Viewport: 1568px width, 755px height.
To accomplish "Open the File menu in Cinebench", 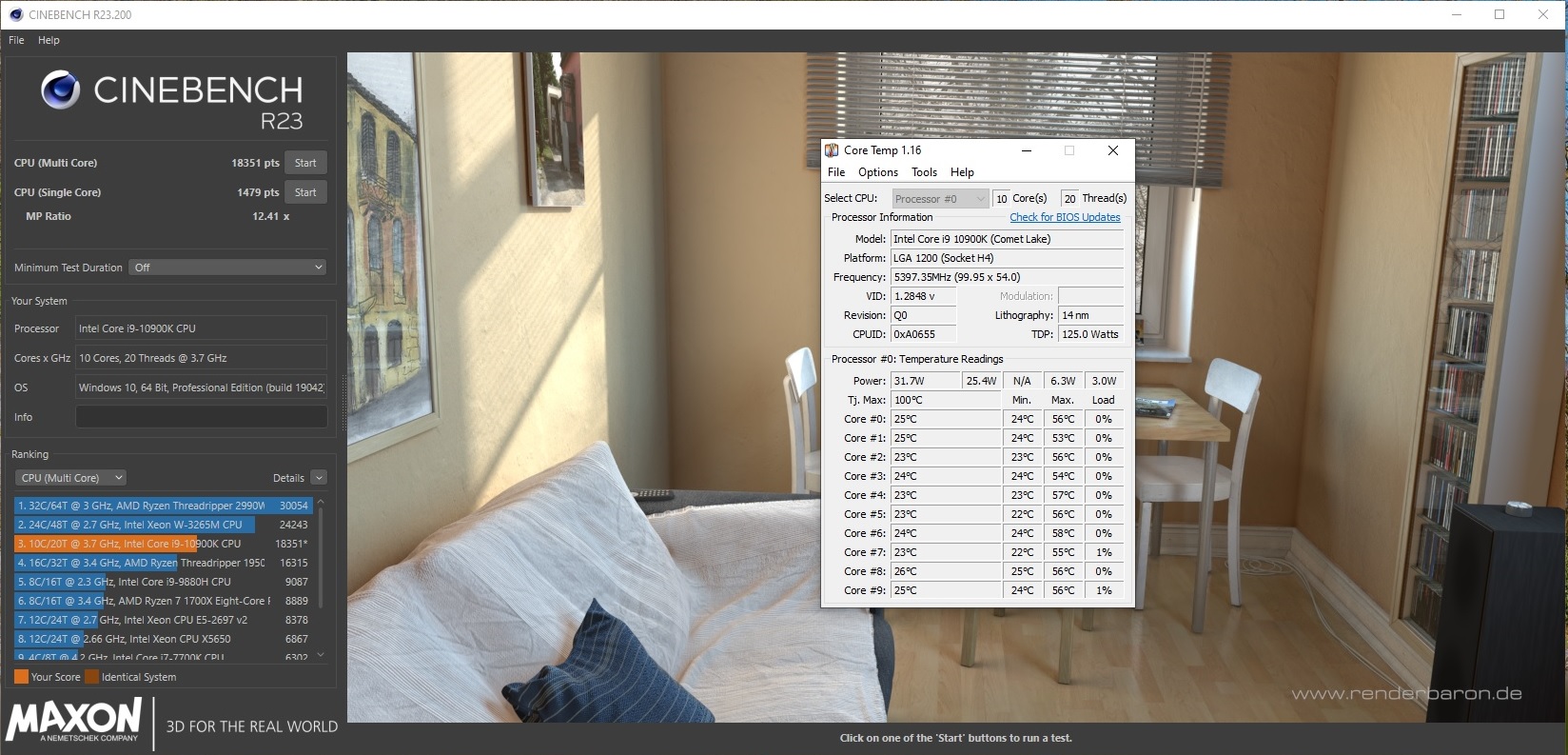I will (16, 40).
